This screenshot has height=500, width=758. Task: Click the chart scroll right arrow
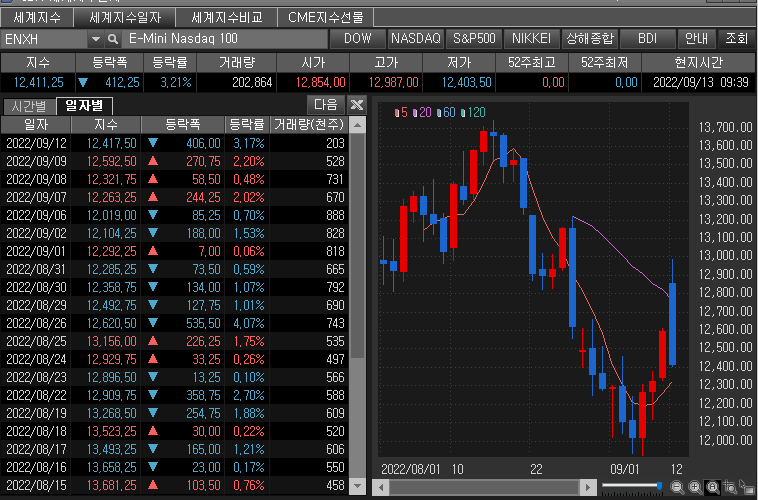click(588, 487)
